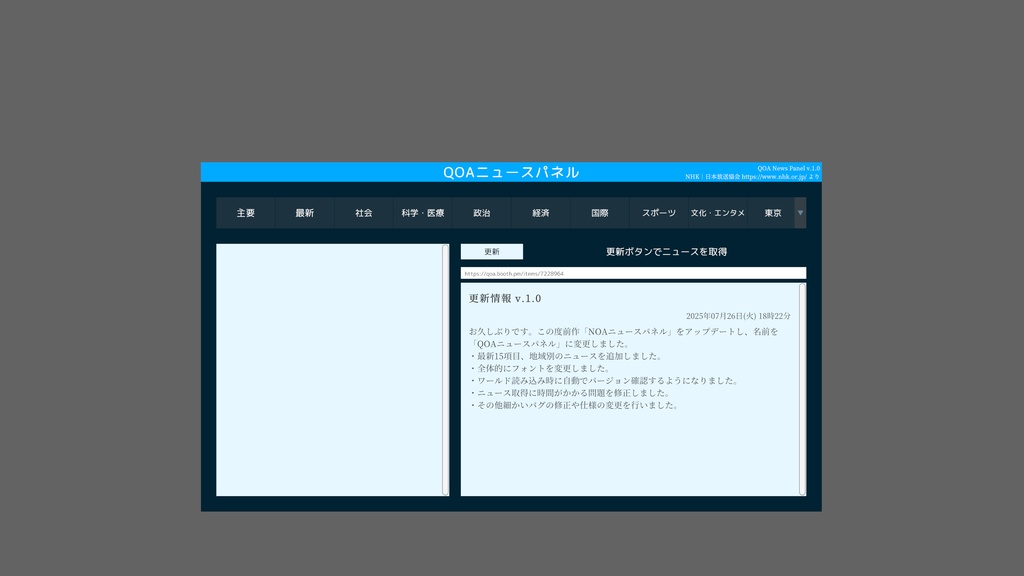Switch to the 東京 regional tab

(x=772, y=212)
